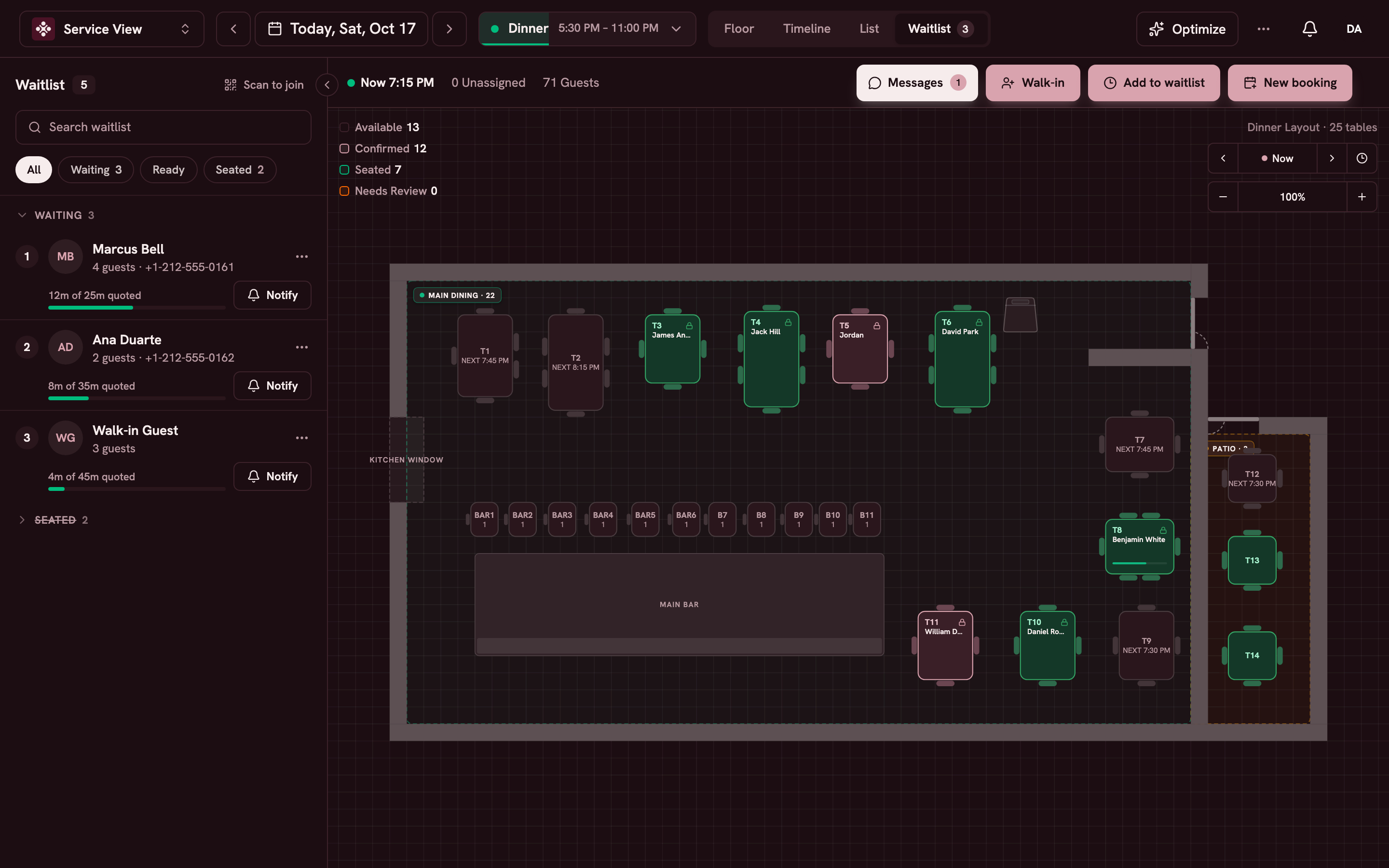Open the Service View dropdown
This screenshot has width=1389, height=868.
(x=112, y=29)
